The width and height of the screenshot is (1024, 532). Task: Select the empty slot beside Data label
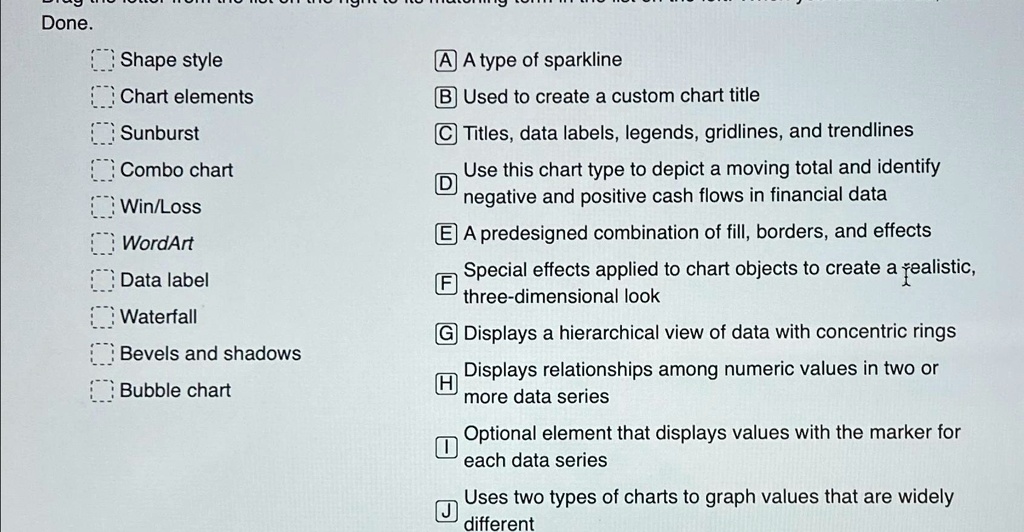pyautogui.click(x=102, y=280)
